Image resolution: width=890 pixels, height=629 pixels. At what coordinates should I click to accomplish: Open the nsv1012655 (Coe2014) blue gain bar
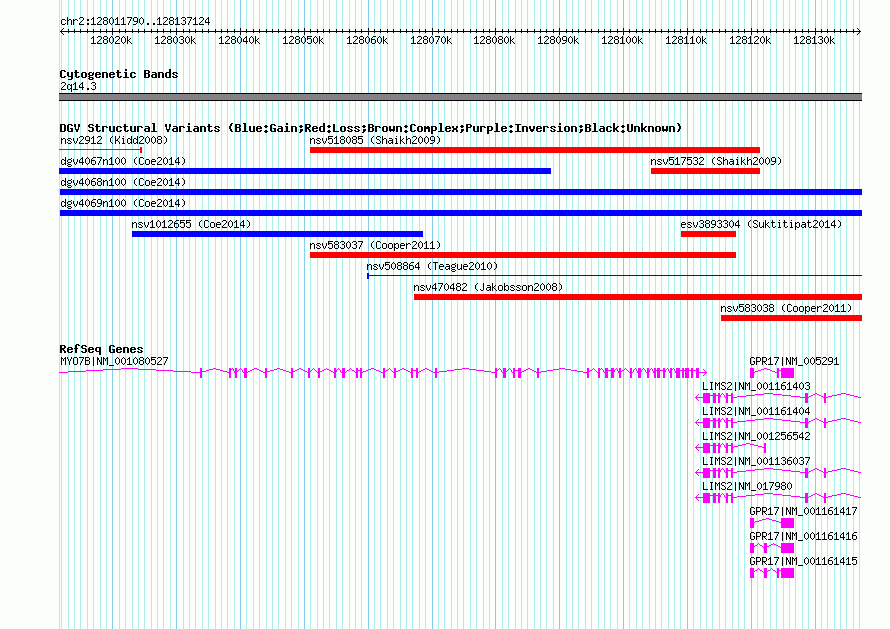pyautogui.click(x=278, y=234)
